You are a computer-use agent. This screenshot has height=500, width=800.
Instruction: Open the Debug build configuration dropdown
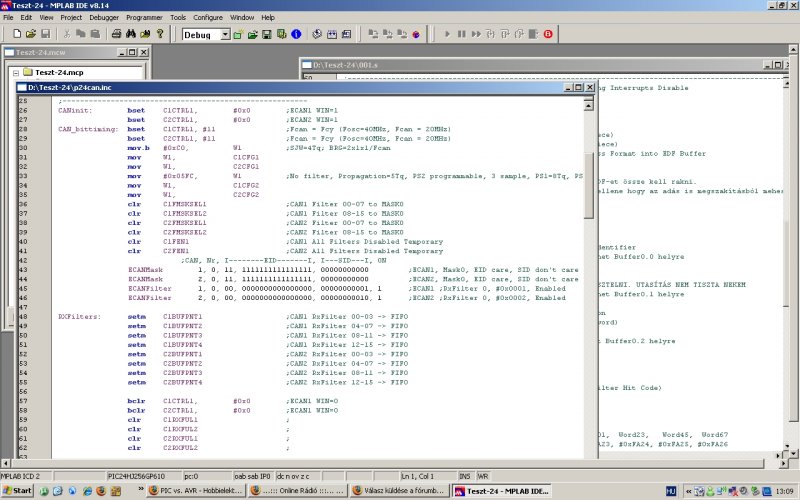click(225, 35)
